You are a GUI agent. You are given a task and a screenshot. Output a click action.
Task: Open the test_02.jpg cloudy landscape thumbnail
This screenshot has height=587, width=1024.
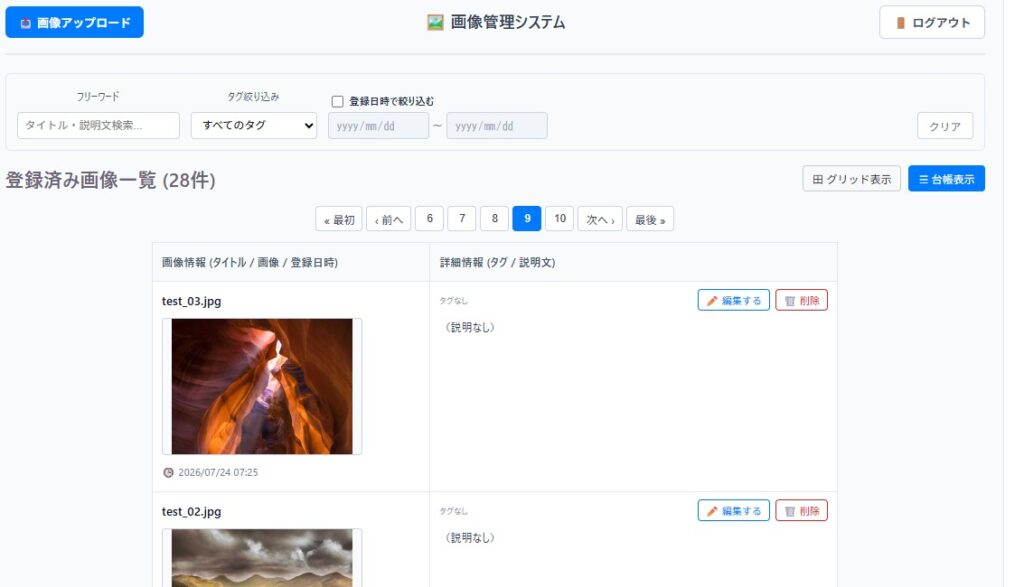point(262,558)
